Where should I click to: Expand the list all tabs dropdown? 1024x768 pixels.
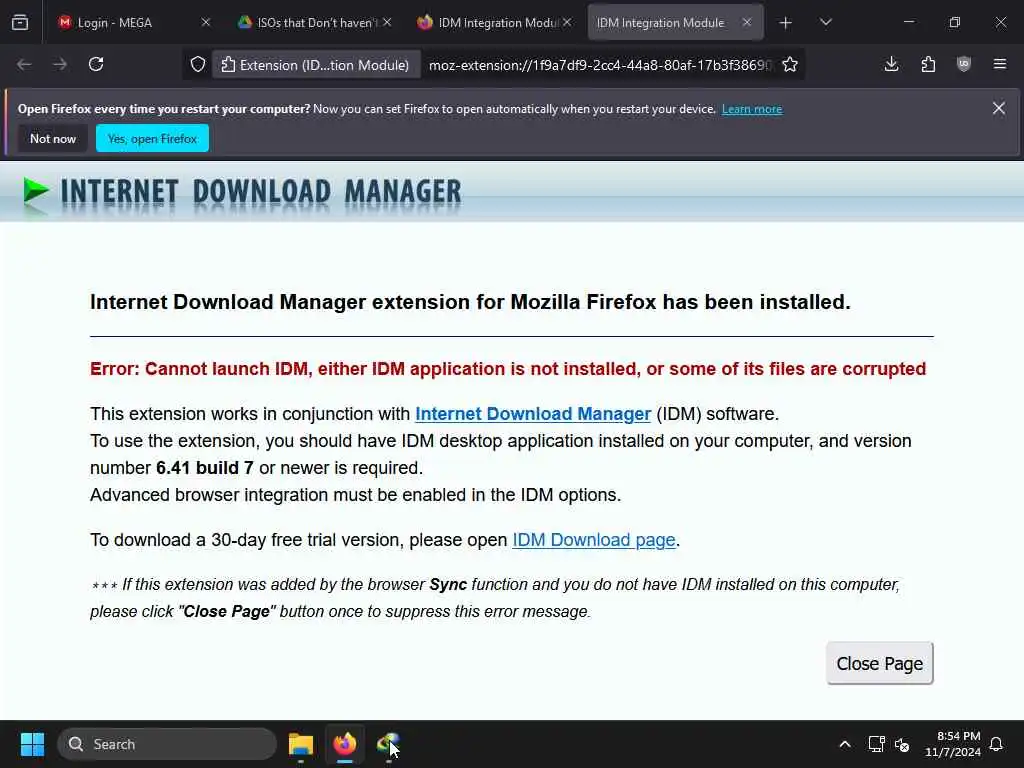click(825, 23)
